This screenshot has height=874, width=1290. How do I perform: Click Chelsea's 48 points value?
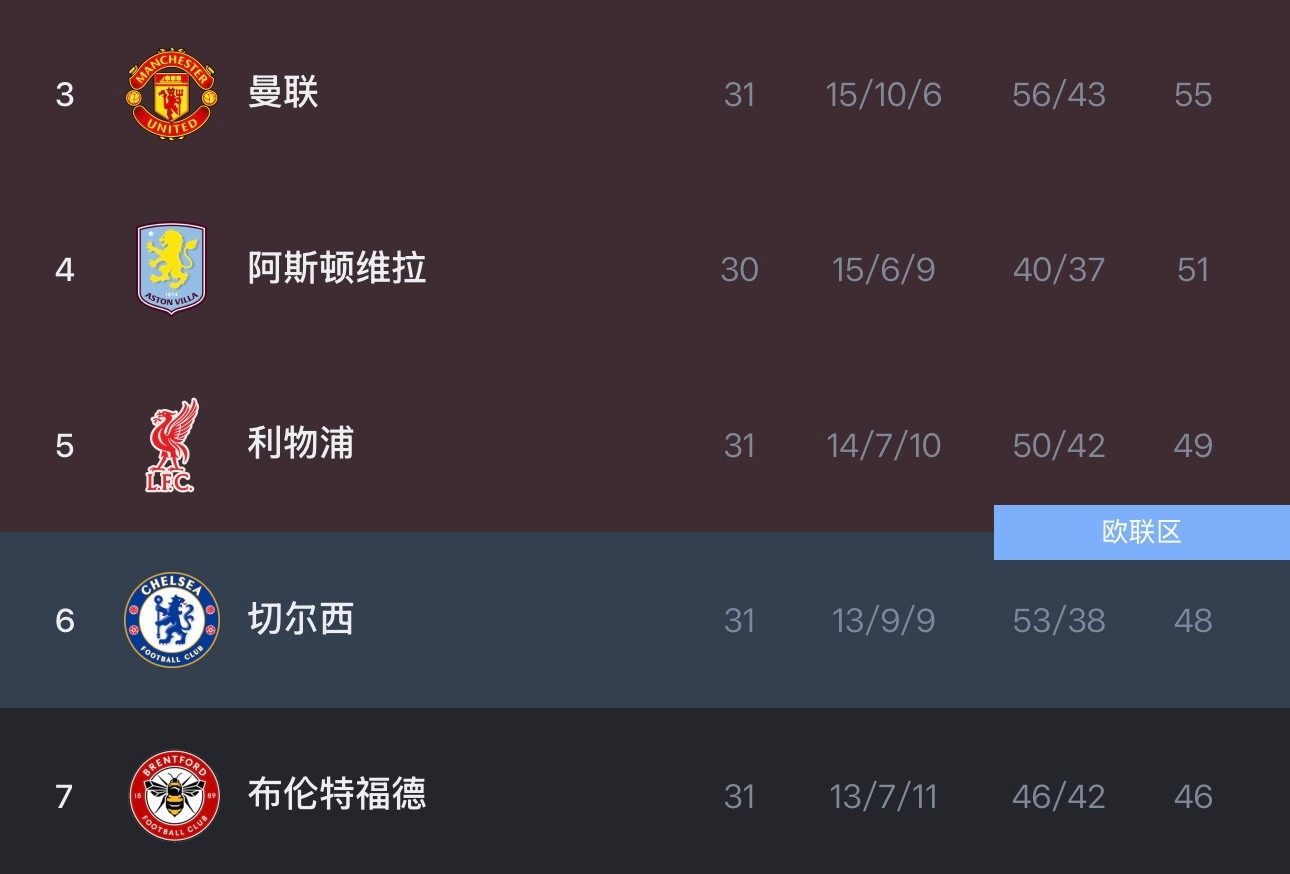(1191, 620)
